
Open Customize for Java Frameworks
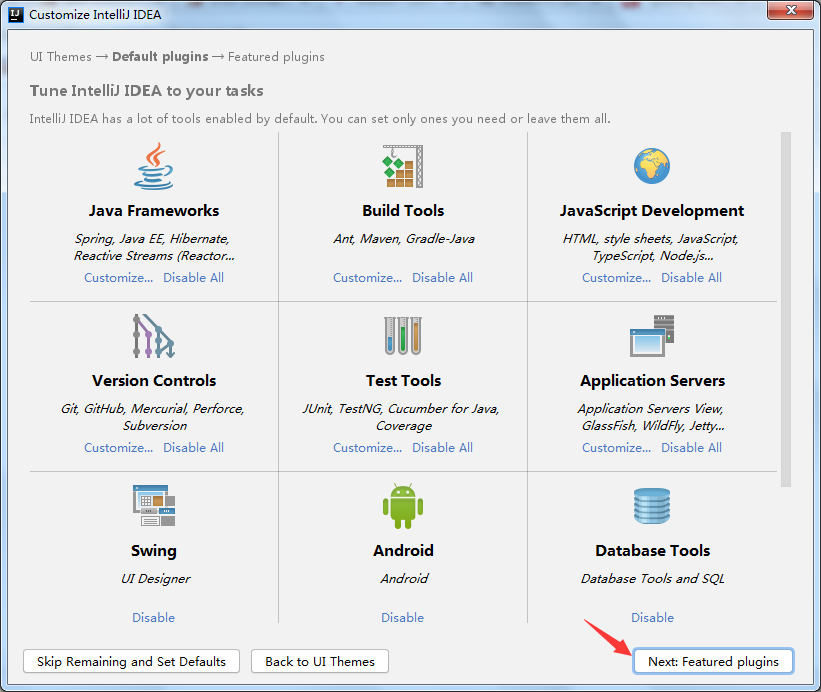point(118,277)
